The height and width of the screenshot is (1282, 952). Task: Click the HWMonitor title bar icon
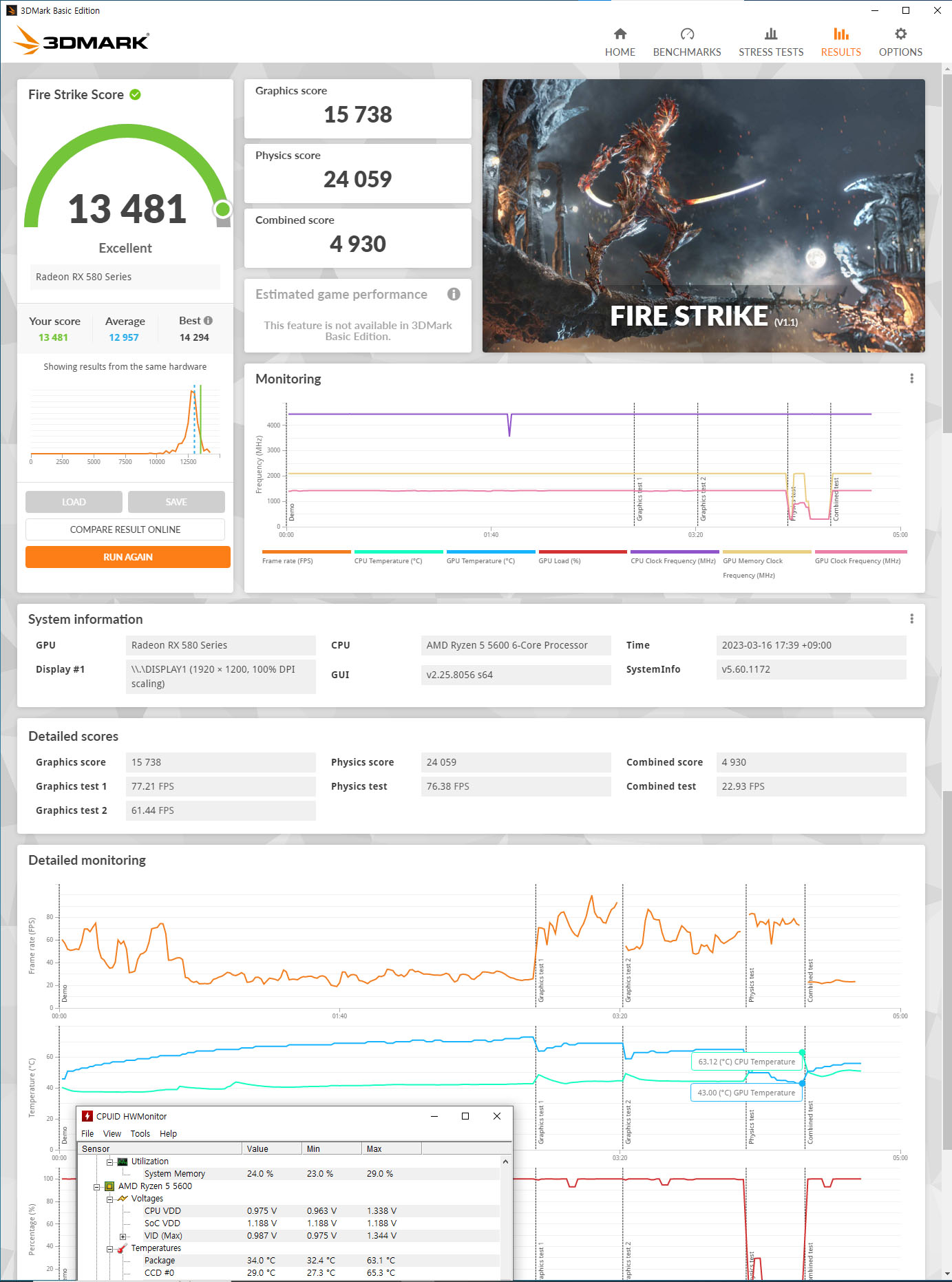click(87, 1116)
